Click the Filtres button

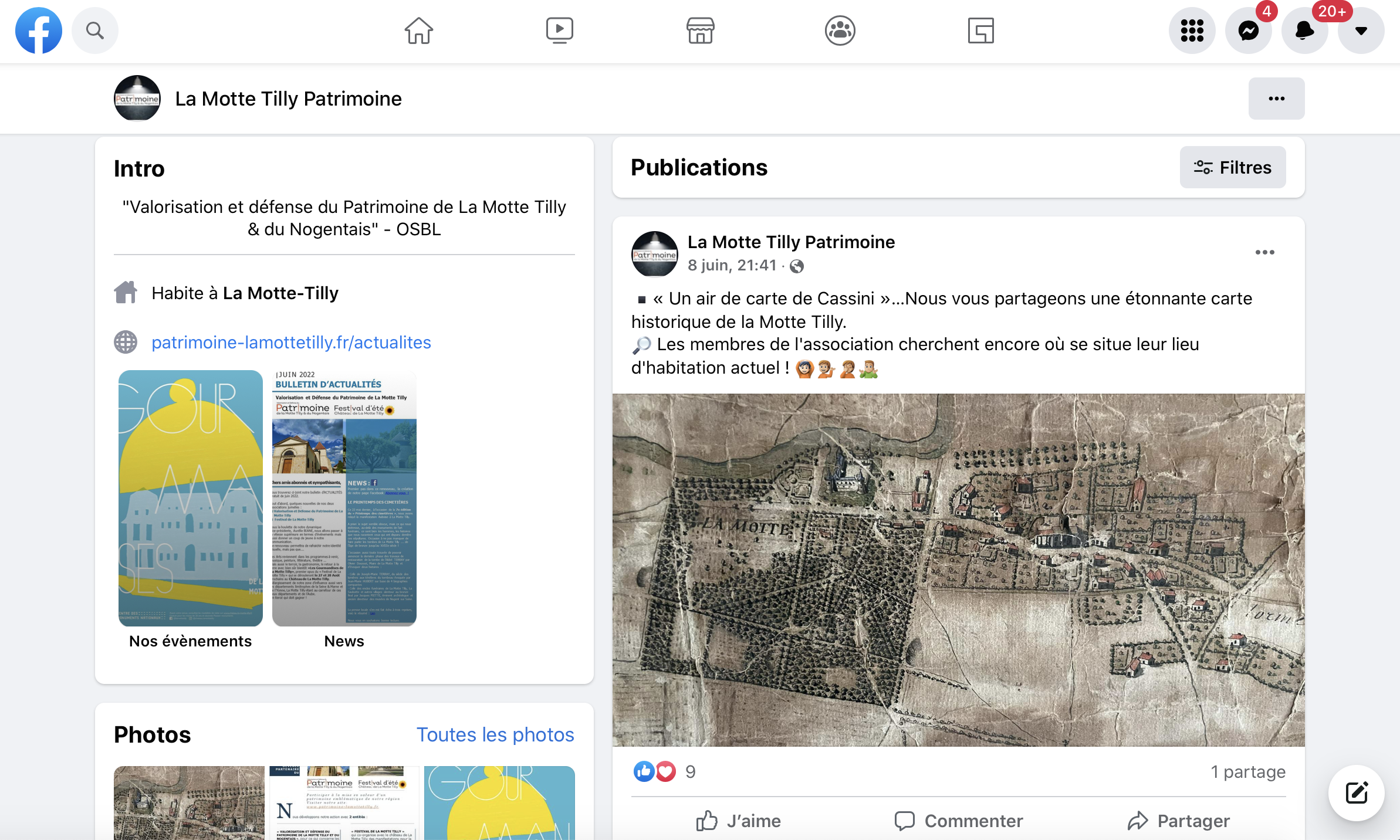[1233, 167]
